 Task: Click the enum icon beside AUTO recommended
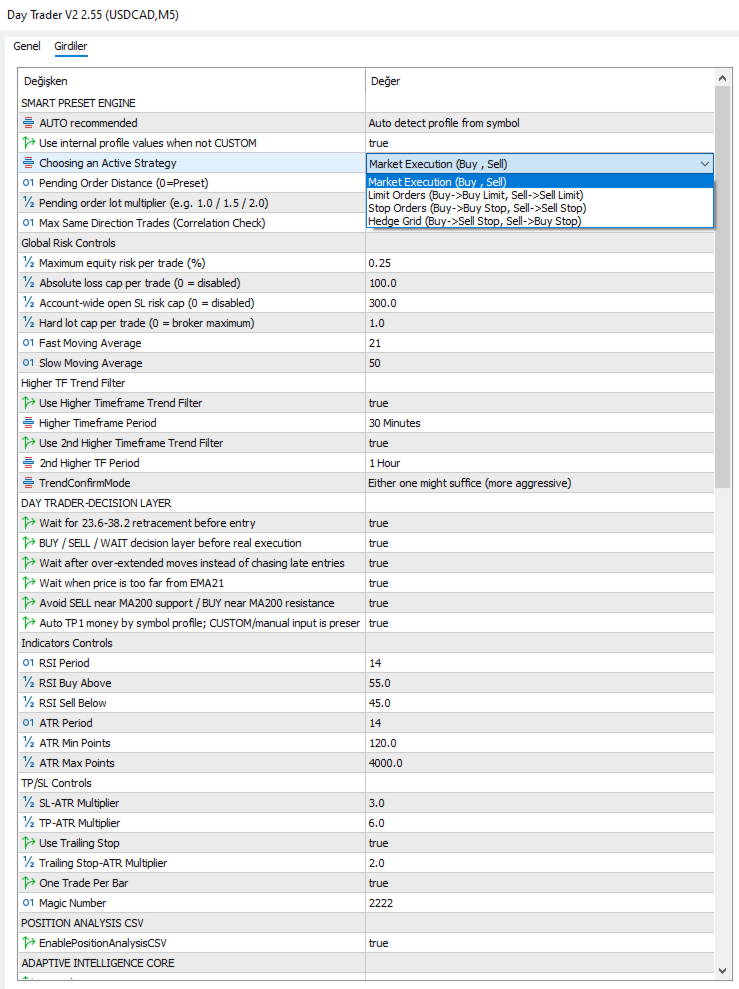28,123
